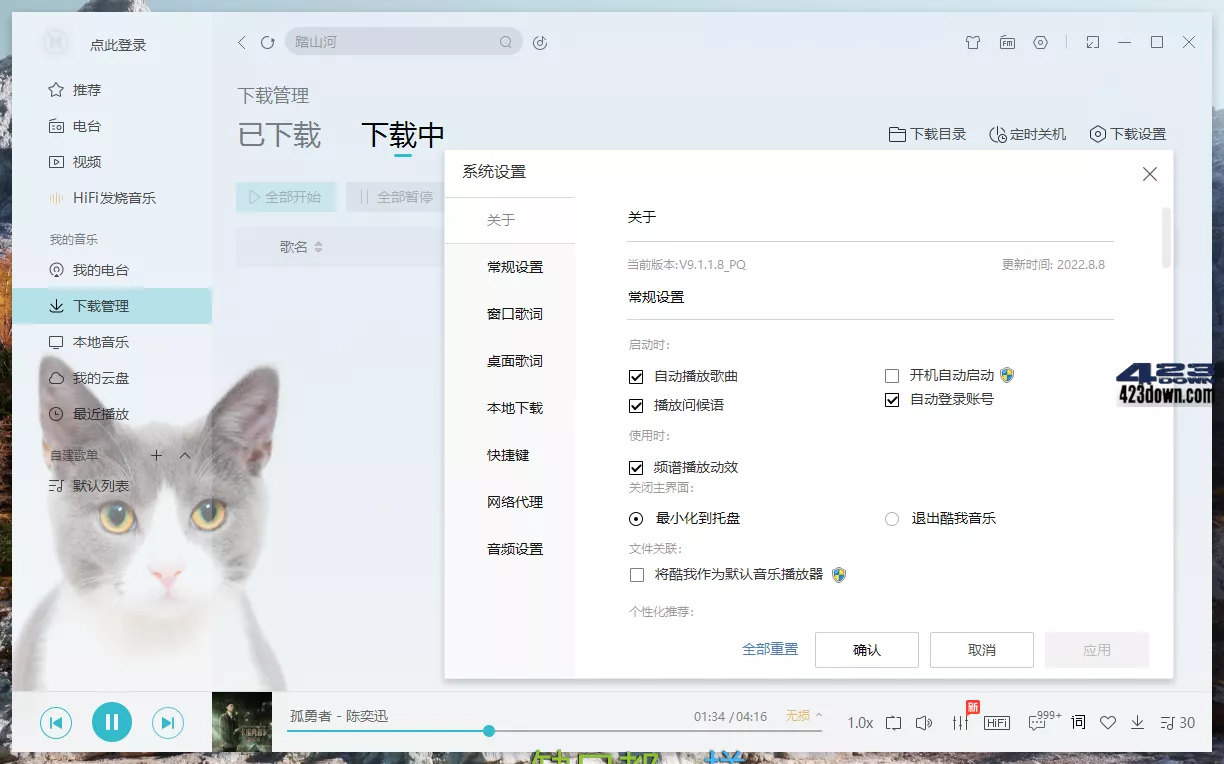Enable HiFi quality on the playback bar
This screenshot has height=764, width=1224.
(997, 722)
